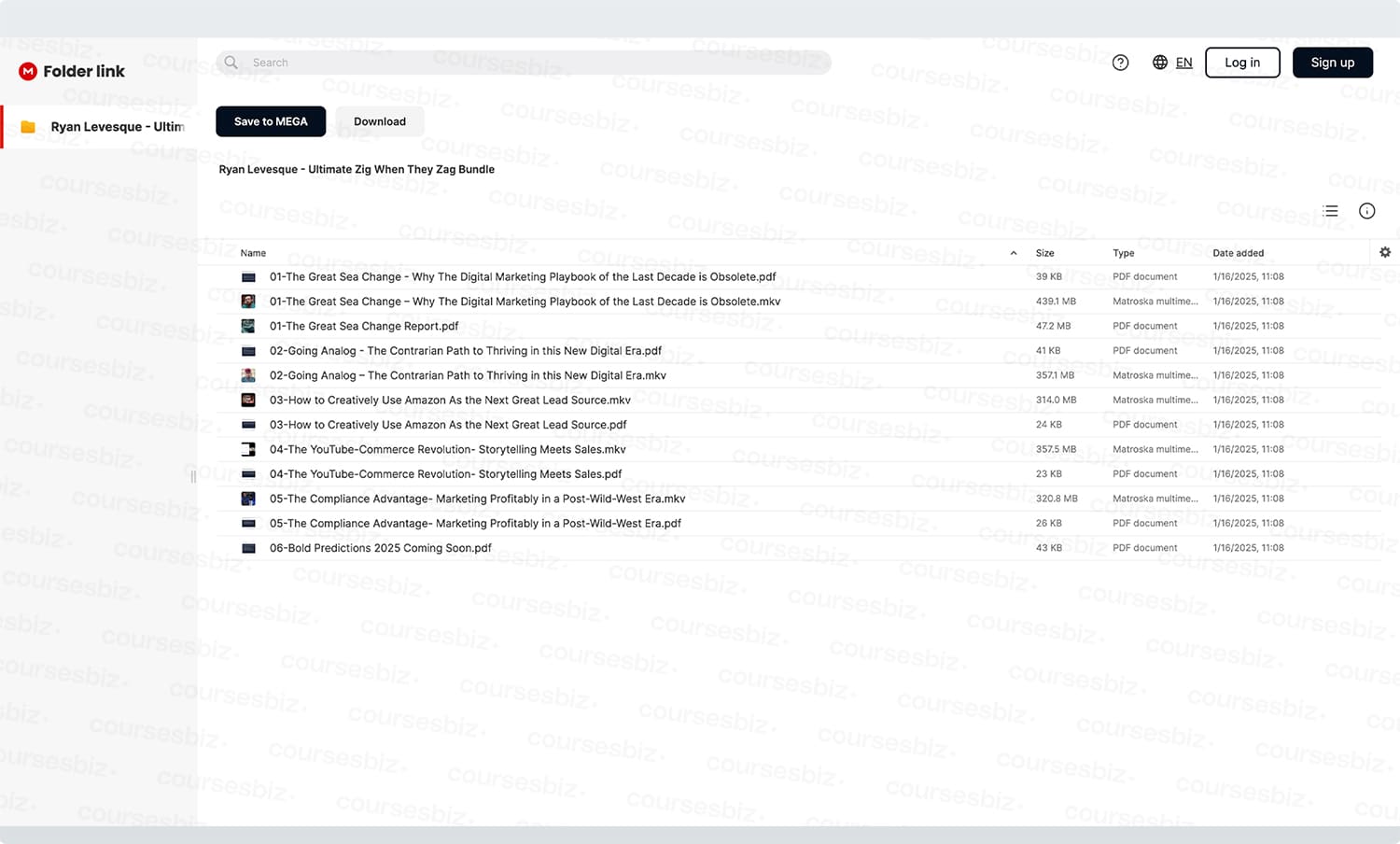Click thumbnail of 04-YouTube-Commerce Revolution .mkv

coord(248,449)
